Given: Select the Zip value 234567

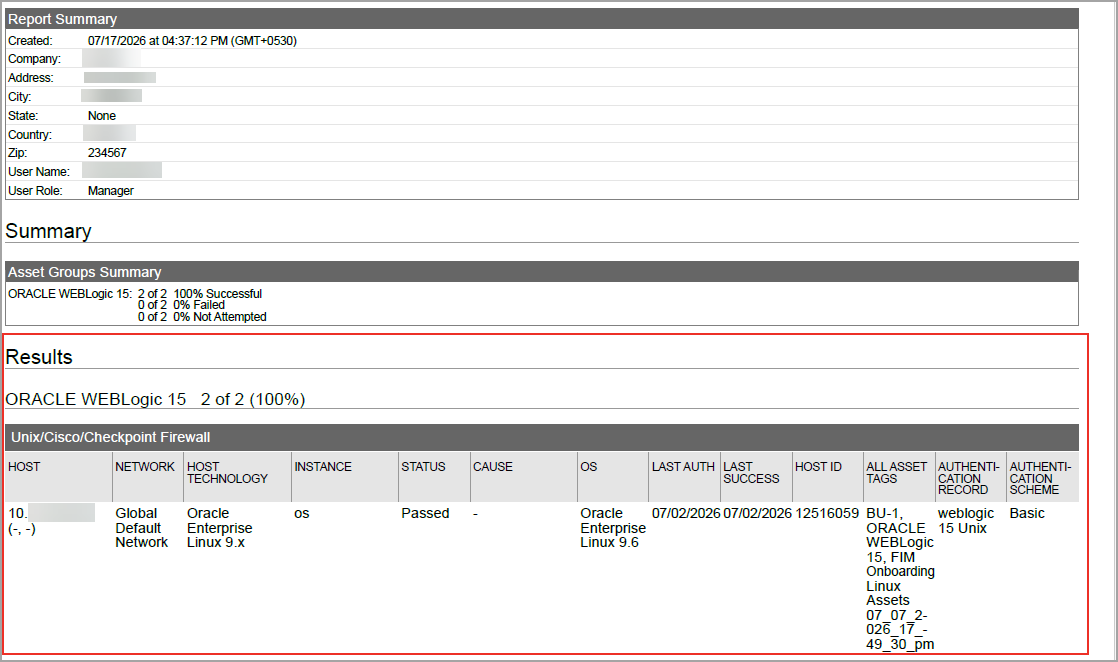Looking at the screenshot, I should coord(107,153).
